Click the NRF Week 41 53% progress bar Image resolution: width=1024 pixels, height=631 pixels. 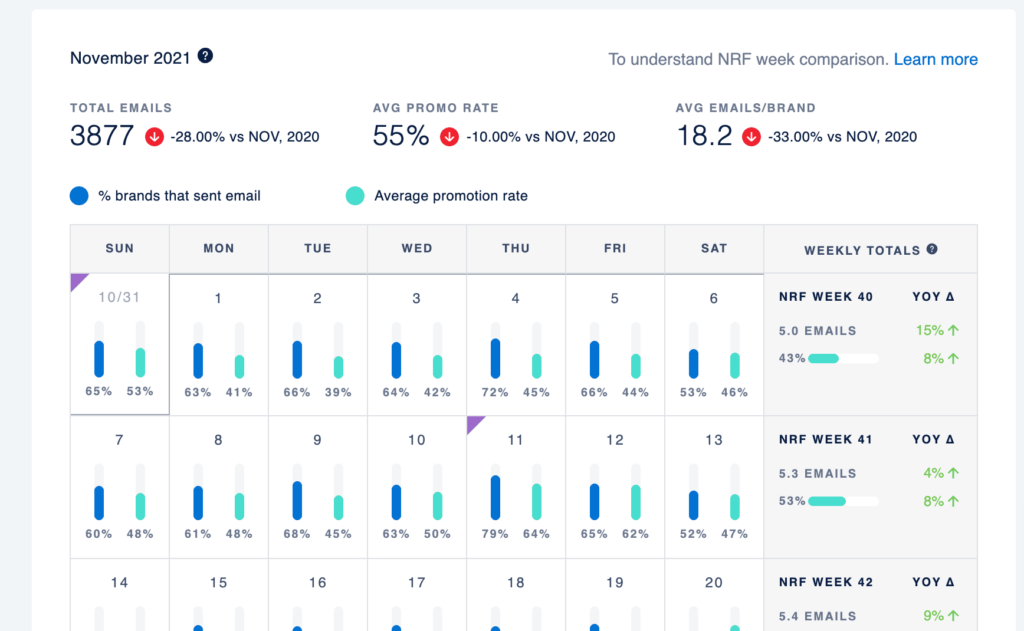point(843,501)
